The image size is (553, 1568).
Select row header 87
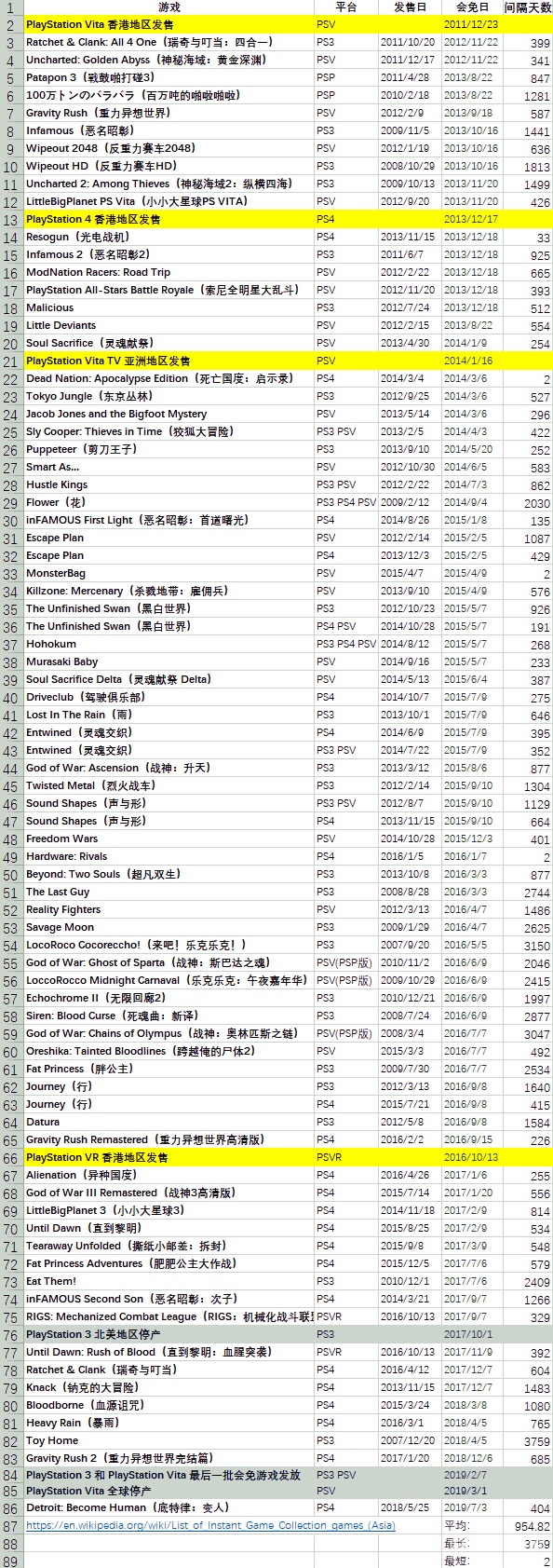11,1526
